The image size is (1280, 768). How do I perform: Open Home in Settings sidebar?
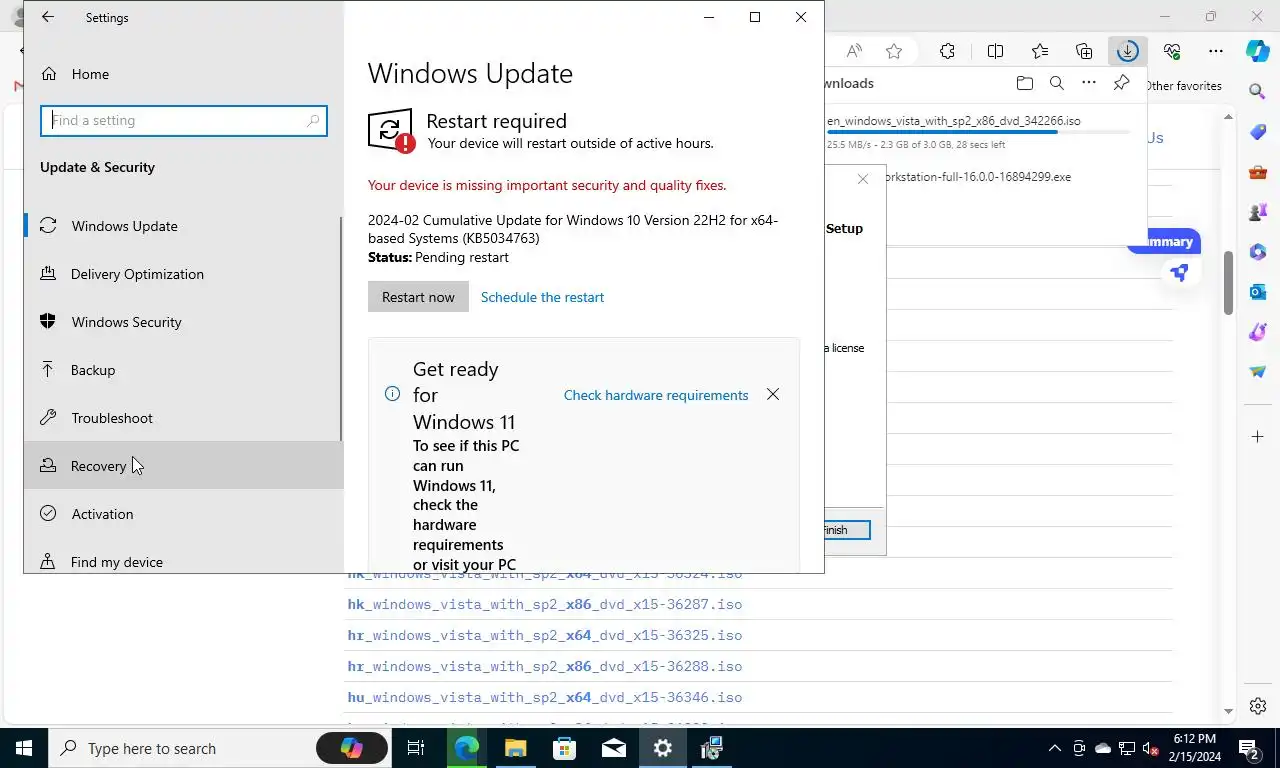[x=184, y=74]
